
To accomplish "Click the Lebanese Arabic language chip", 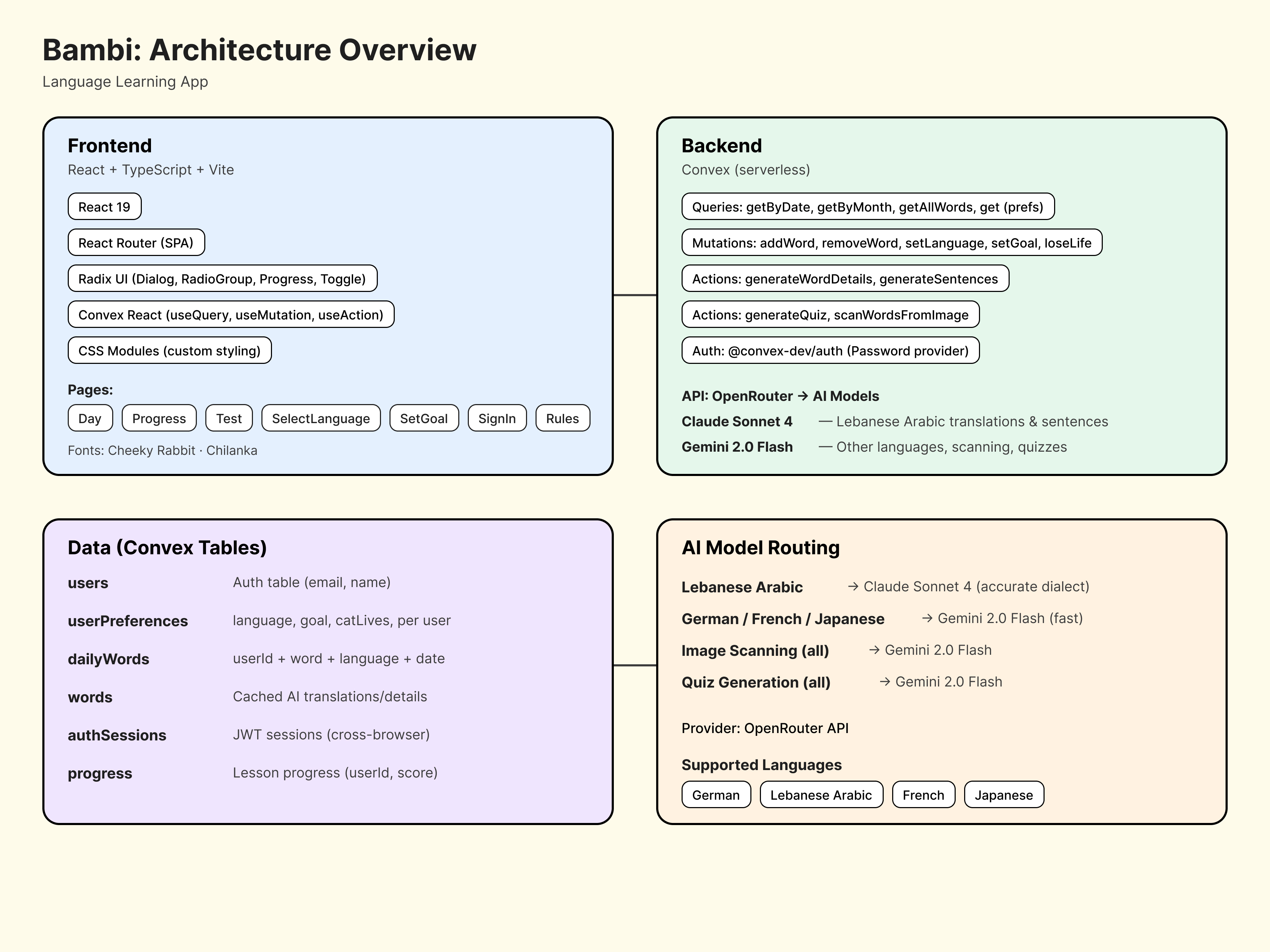I will (821, 795).
